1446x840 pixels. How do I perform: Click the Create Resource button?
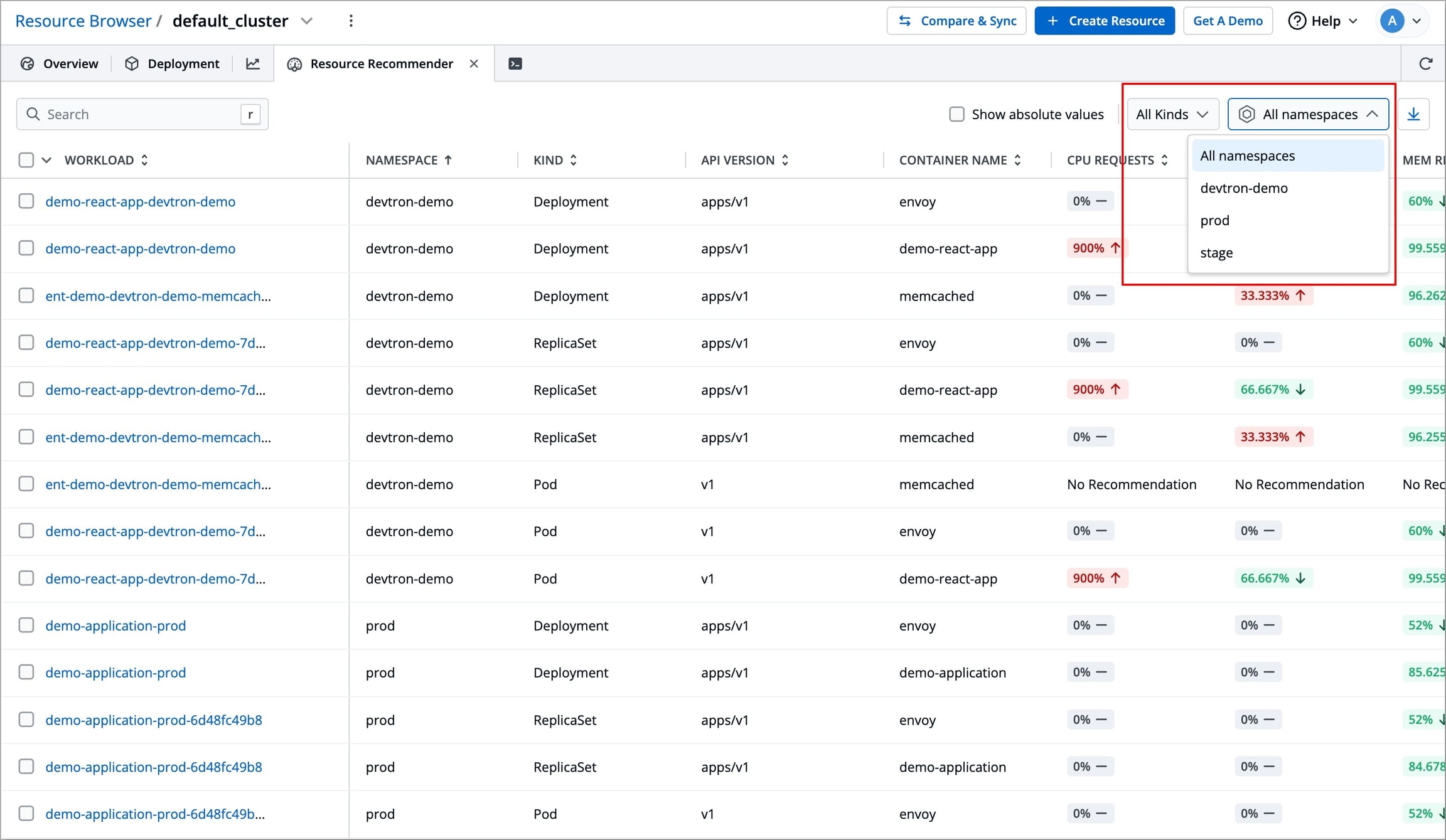[x=1104, y=21]
